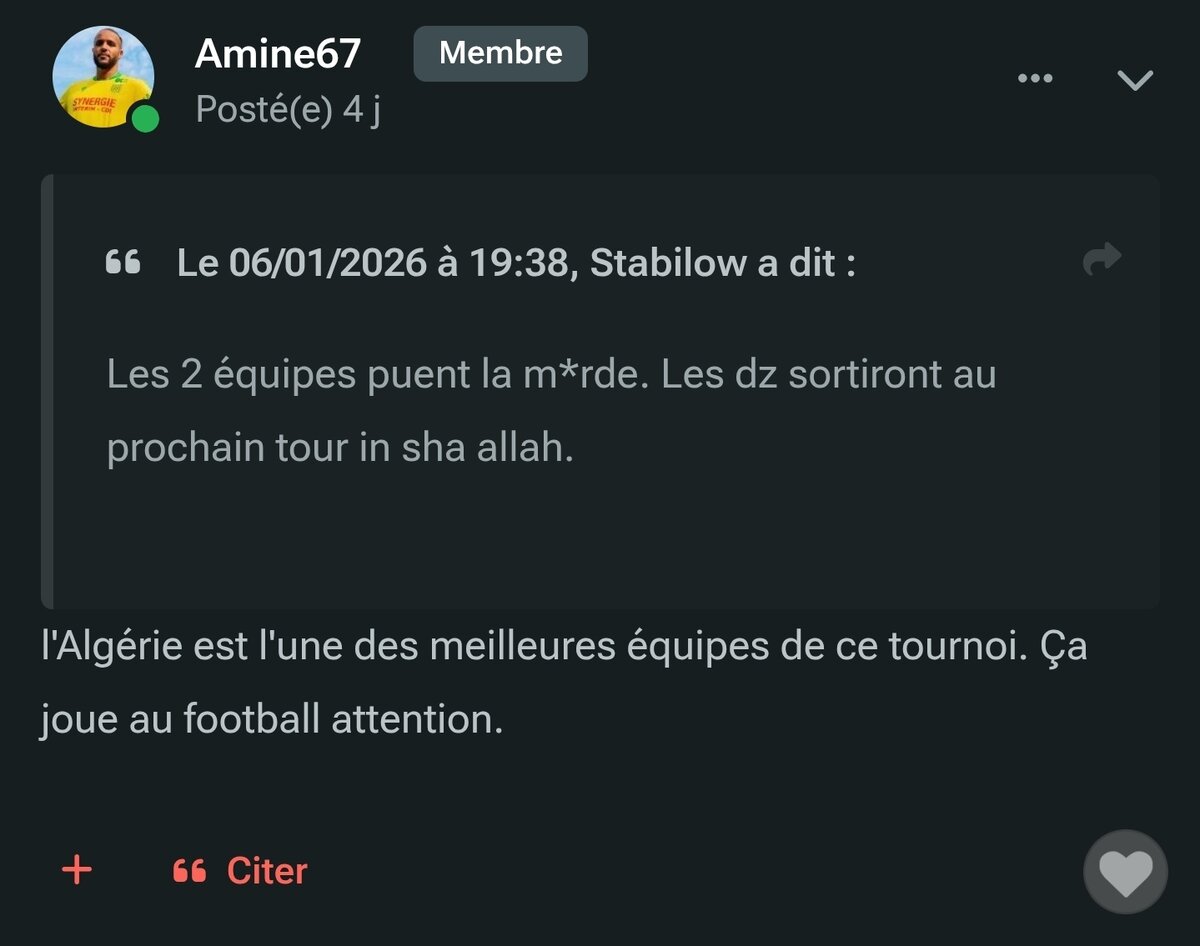Open Amine67's profile picture
The width and height of the screenshot is (1200, 946).
[x=103, y=77]
